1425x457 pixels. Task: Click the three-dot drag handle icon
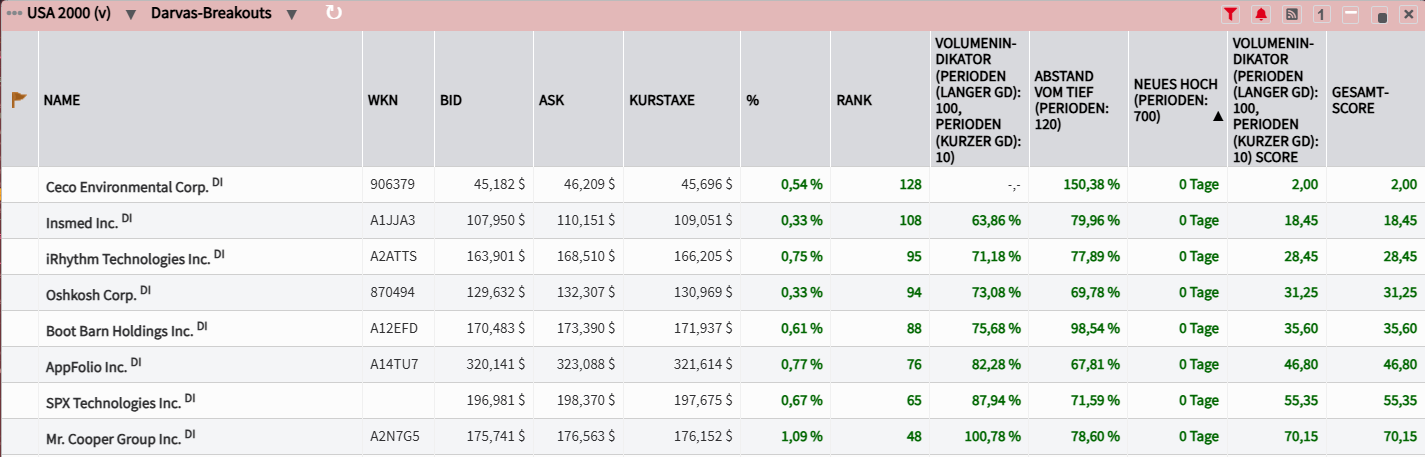coord(14,13)
